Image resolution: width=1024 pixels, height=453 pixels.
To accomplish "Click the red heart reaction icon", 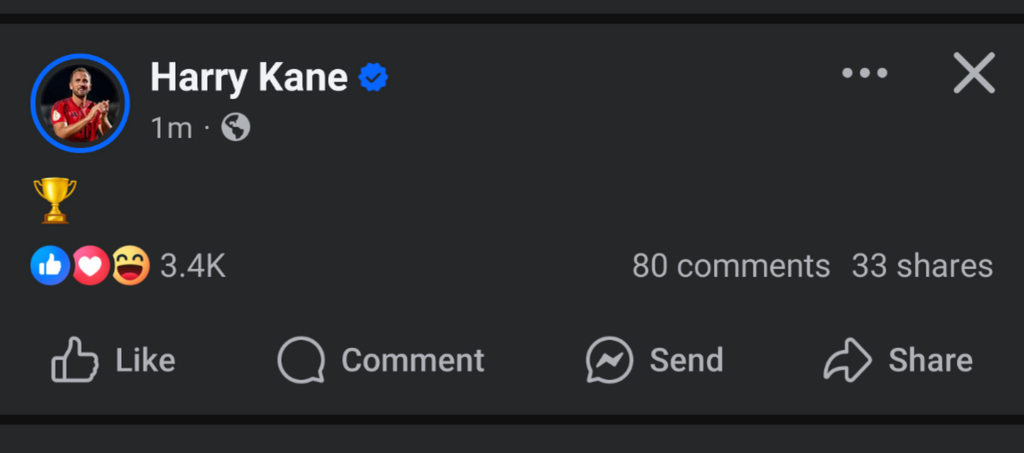I will tap(90, 265).
